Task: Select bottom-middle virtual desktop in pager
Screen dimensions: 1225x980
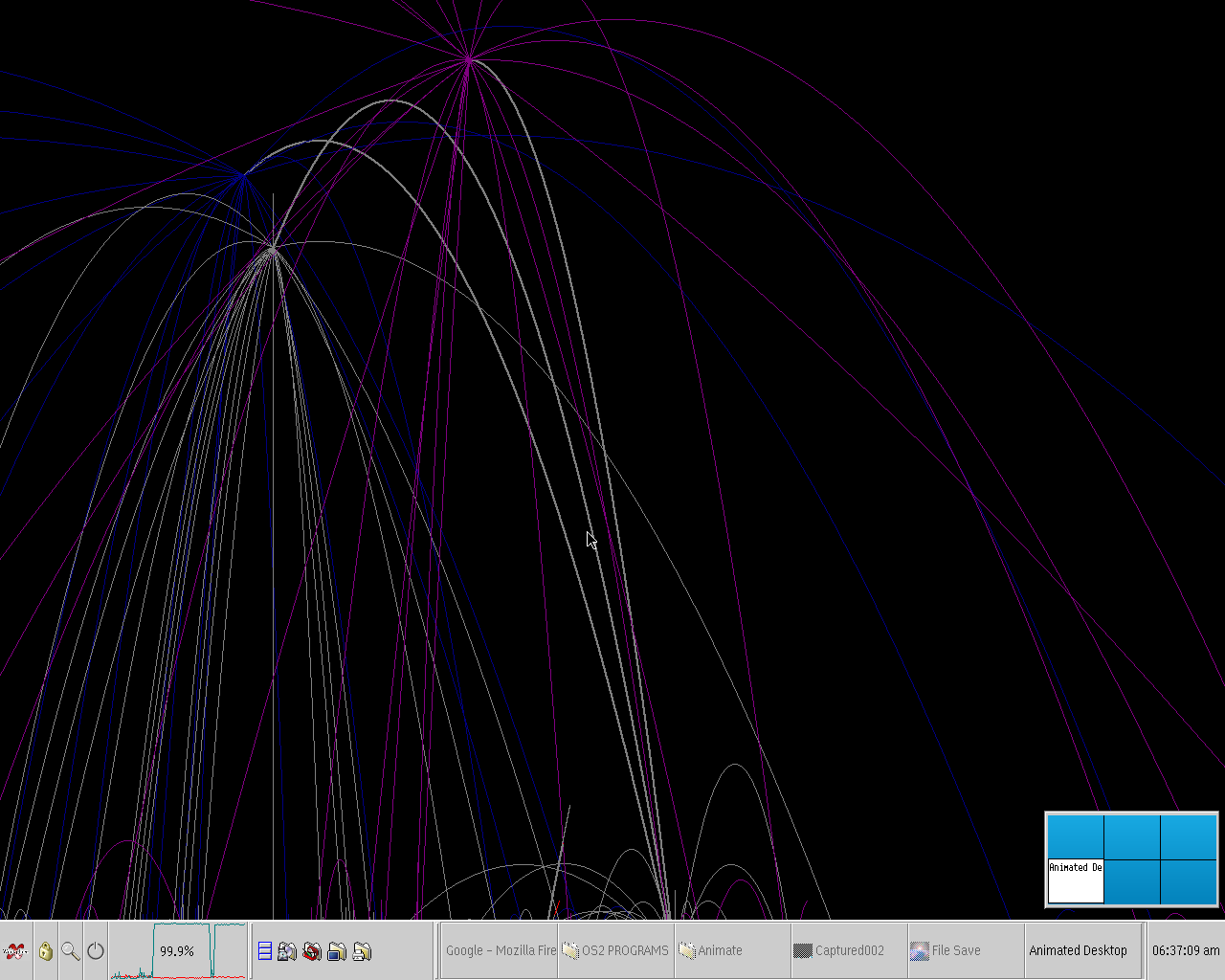Action: tap(1132, 880)
